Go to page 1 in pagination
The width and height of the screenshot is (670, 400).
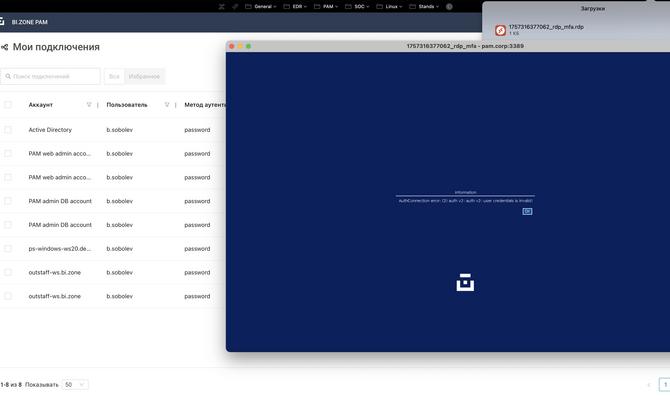click(x=665, y=385)
